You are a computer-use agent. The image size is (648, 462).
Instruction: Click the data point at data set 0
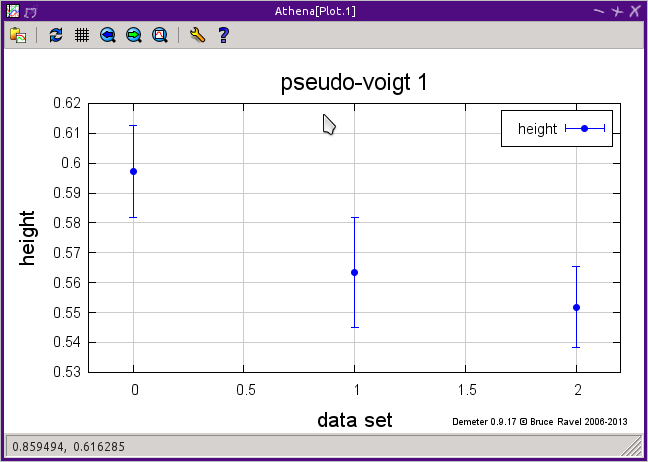point(133,171)
